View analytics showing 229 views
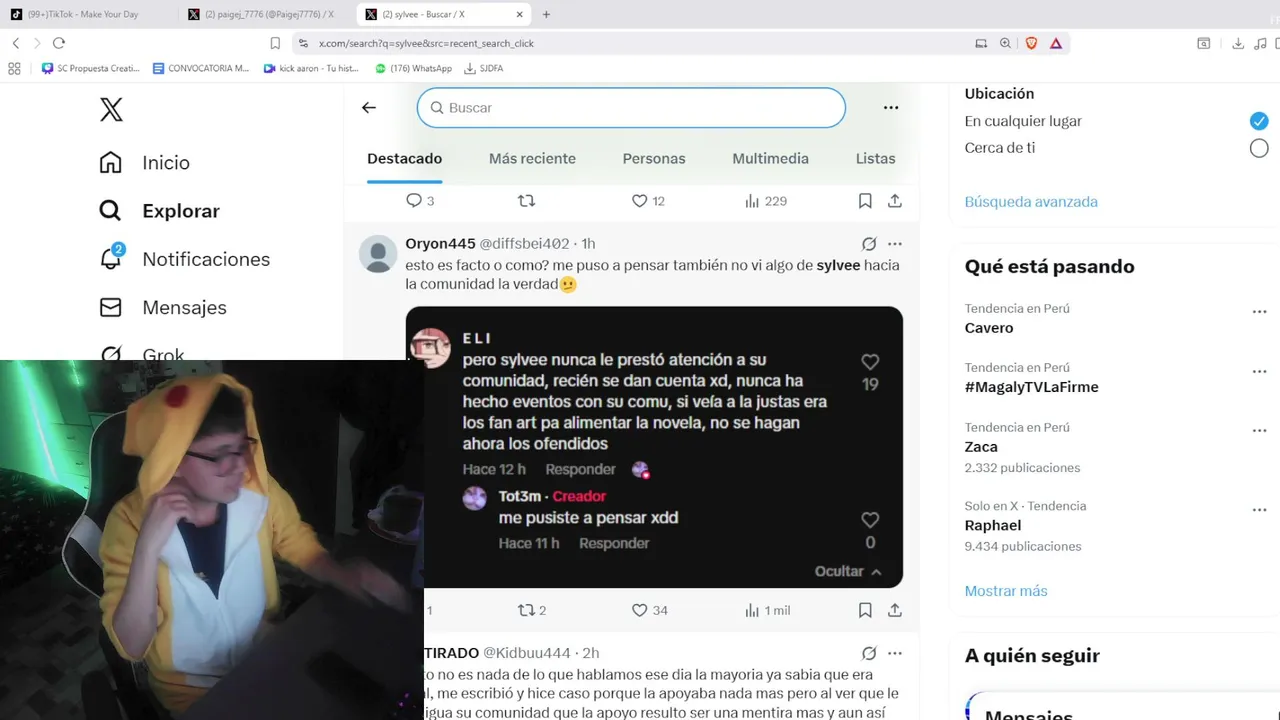Viewport: 1280px width, 720px height. [766, 201]
